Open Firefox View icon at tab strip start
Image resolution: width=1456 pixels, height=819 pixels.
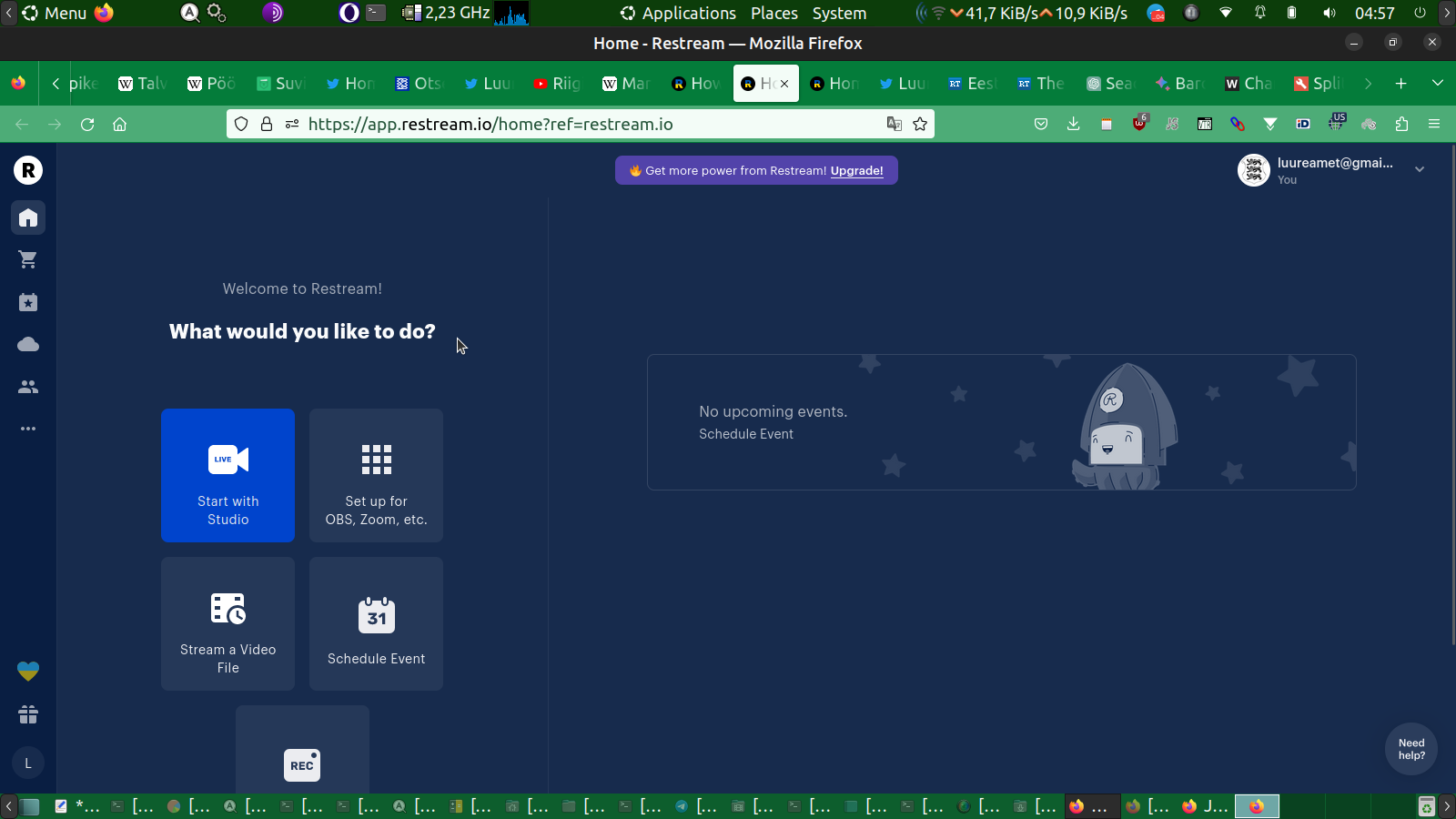[18, 84]
